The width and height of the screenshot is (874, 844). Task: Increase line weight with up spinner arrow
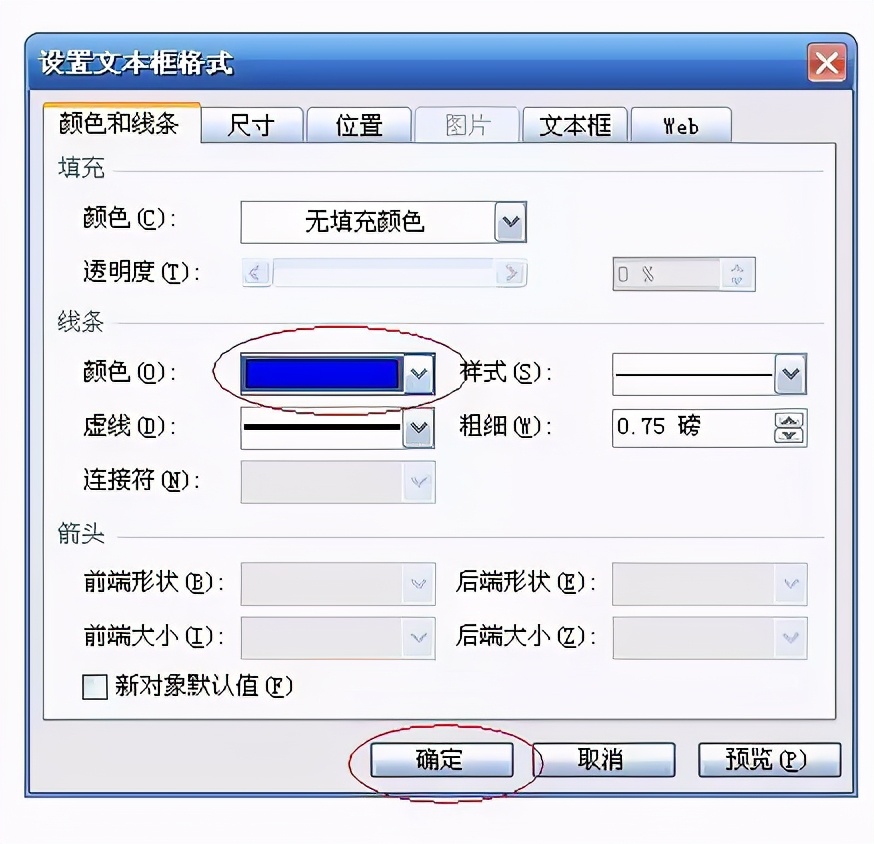pyautogui.click(x=789, y=420)
